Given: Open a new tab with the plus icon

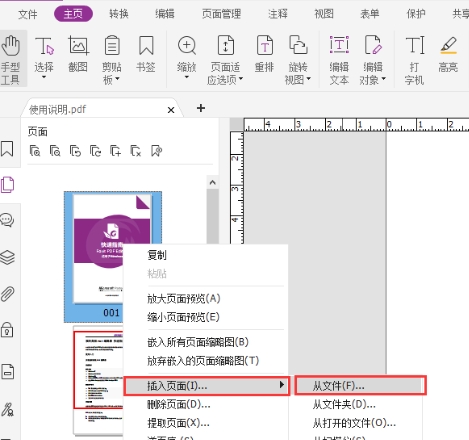Looking at the screenshot, I should (x=201, y=108).
